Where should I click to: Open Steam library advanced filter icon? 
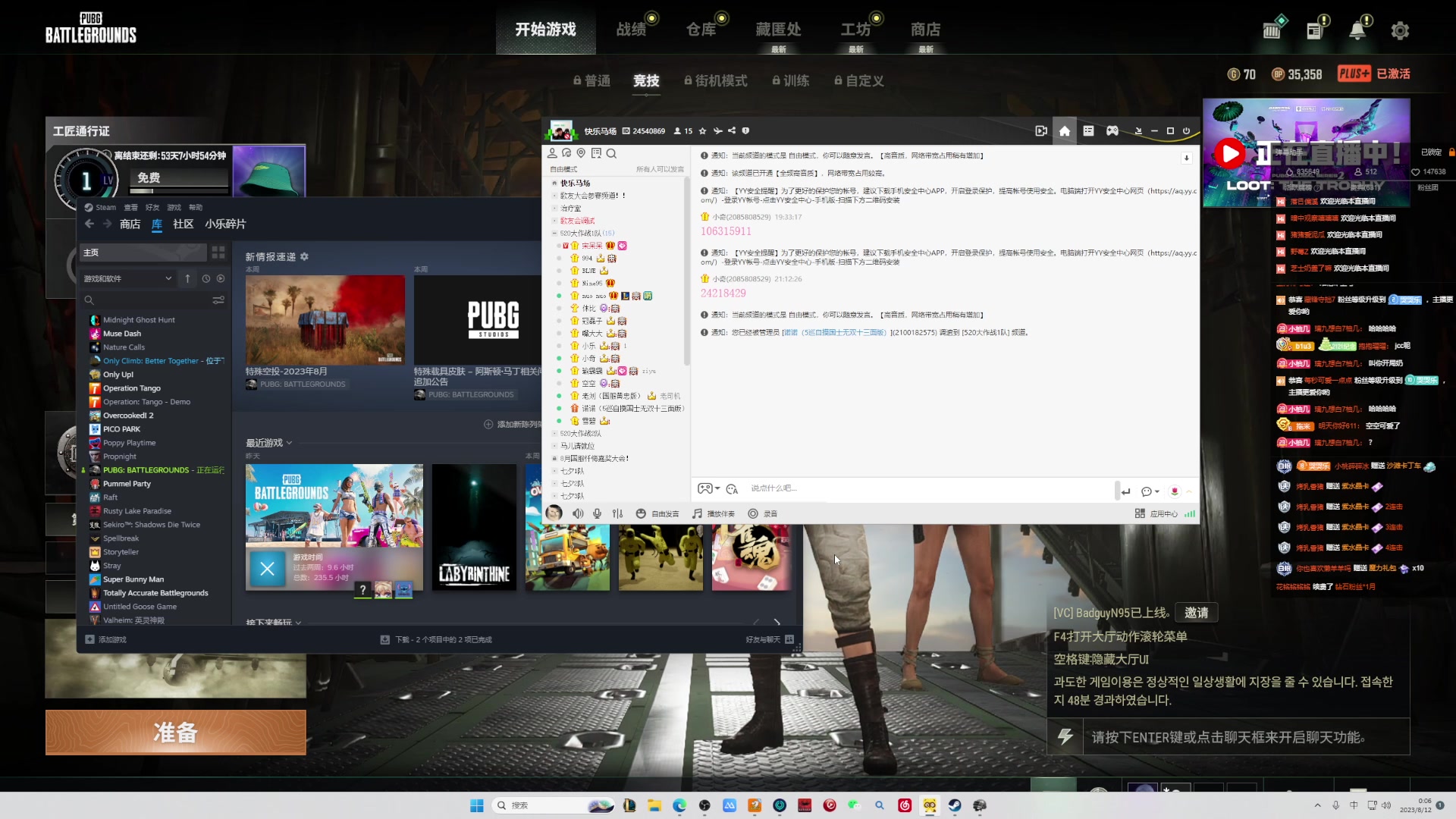point(218,300)
